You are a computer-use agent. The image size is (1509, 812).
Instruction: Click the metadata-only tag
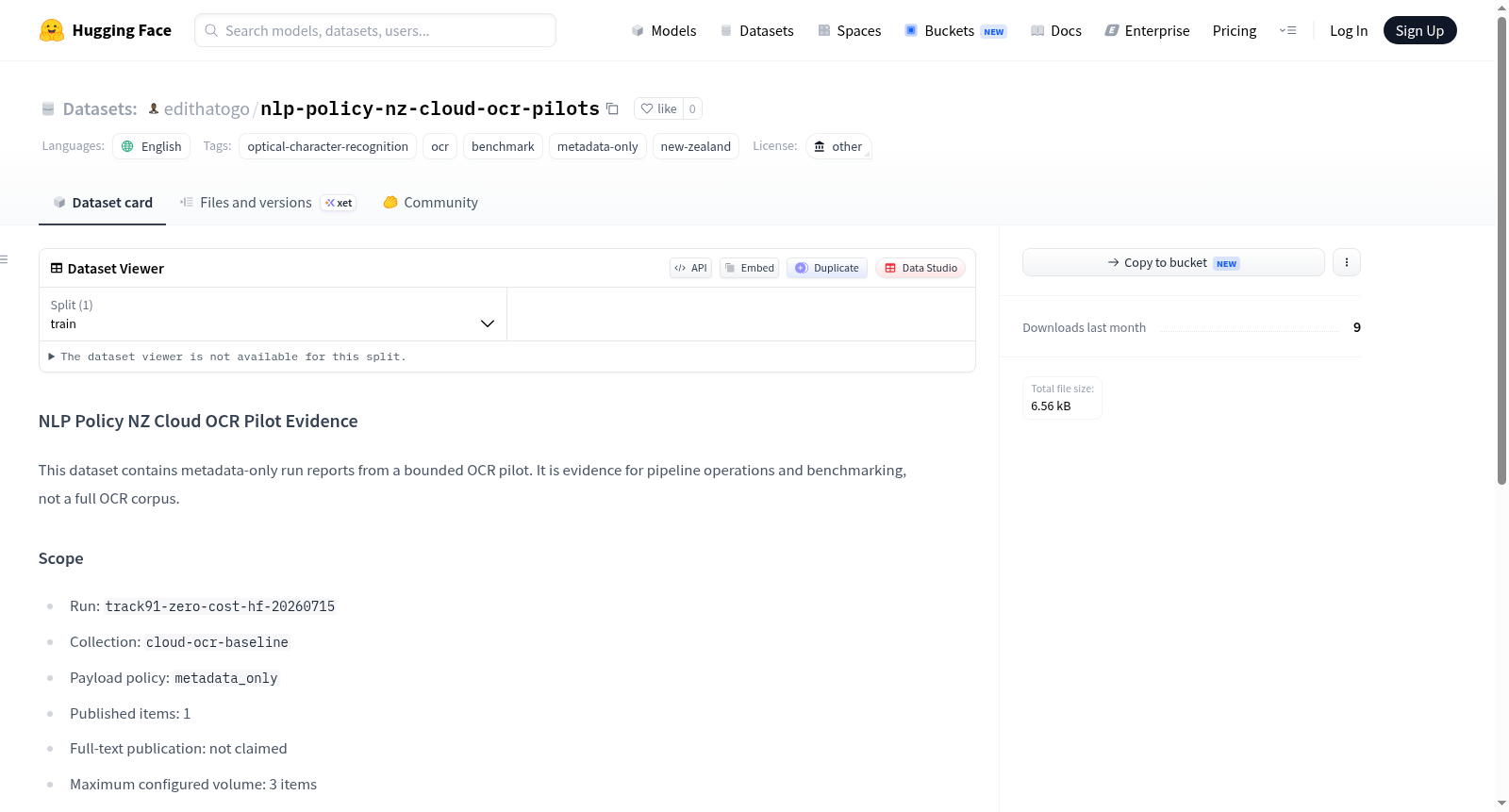tap(597, 146)
